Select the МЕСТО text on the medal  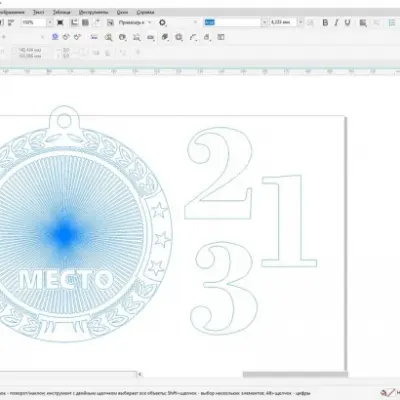pos(66,280)
